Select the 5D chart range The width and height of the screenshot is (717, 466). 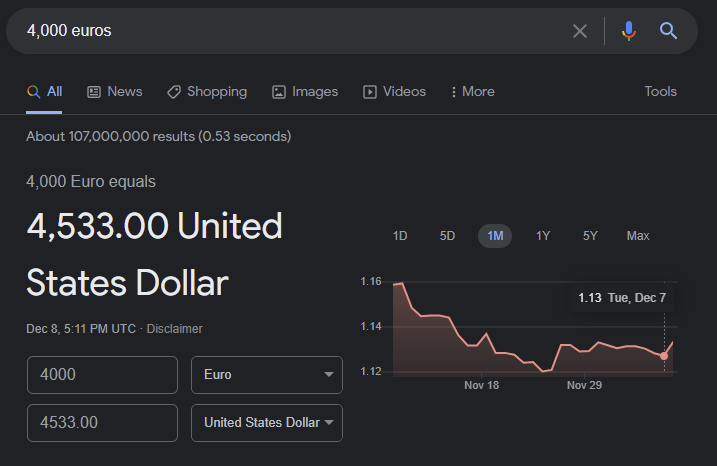point(447,236)
